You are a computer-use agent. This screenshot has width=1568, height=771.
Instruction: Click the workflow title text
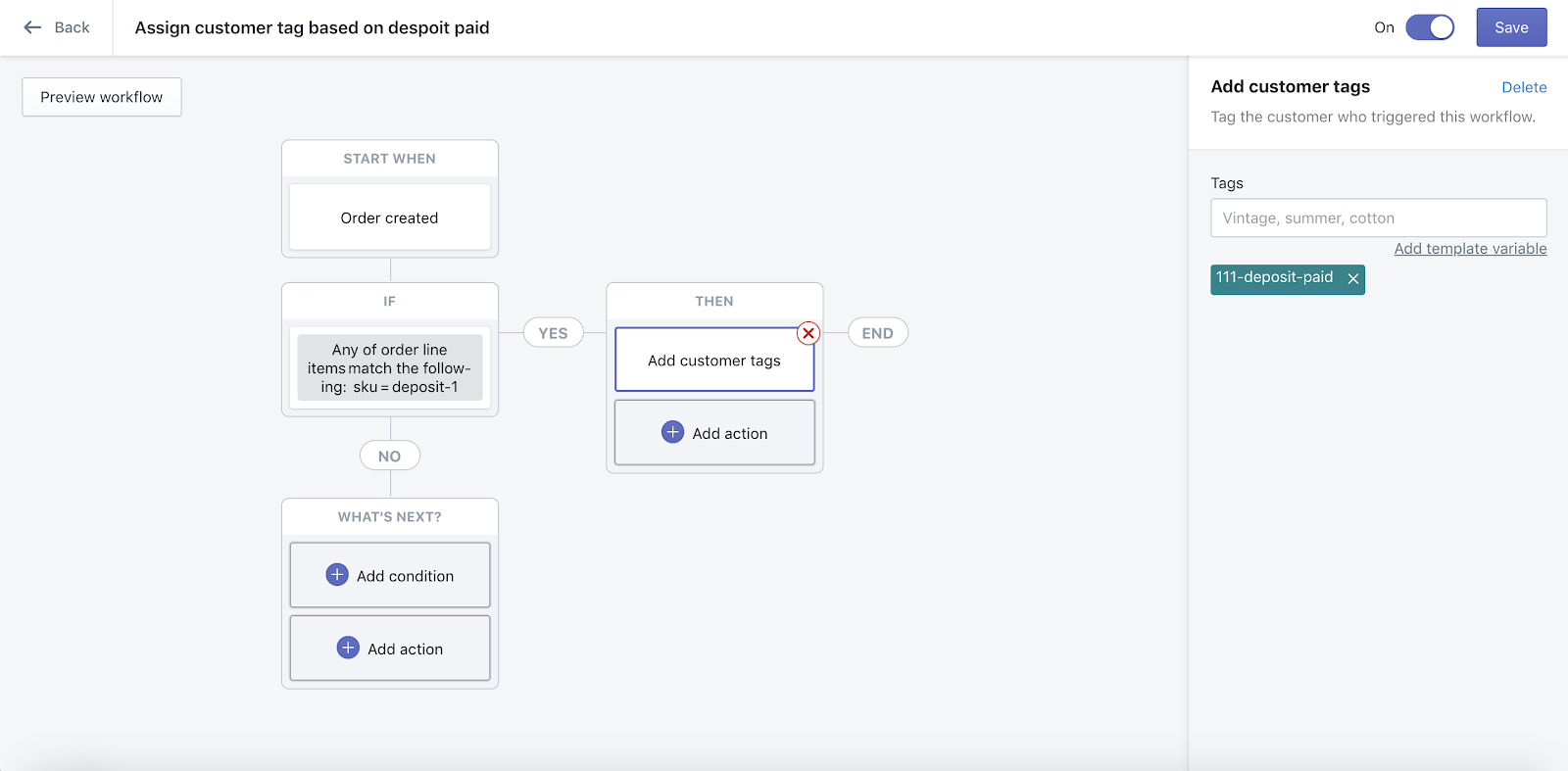312,27
